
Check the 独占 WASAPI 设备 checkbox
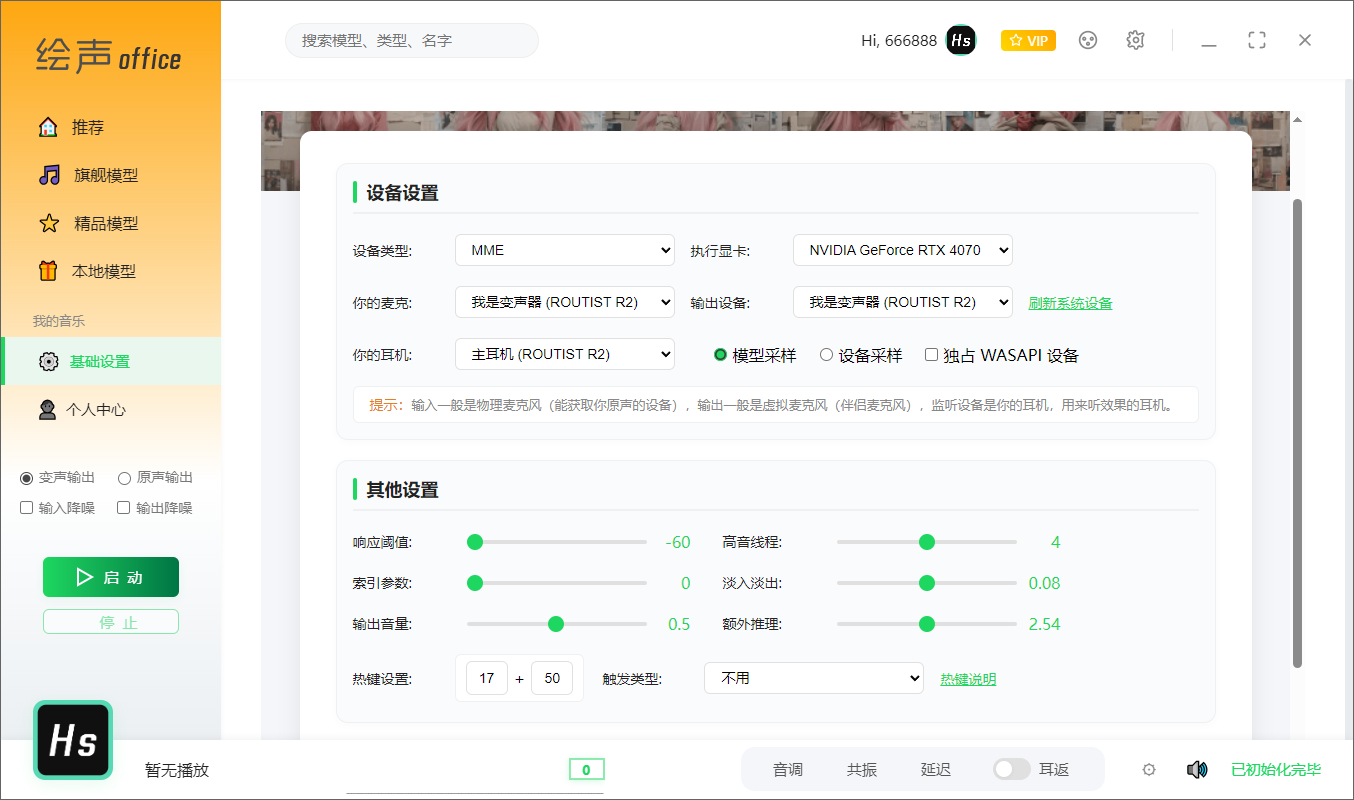931,355
